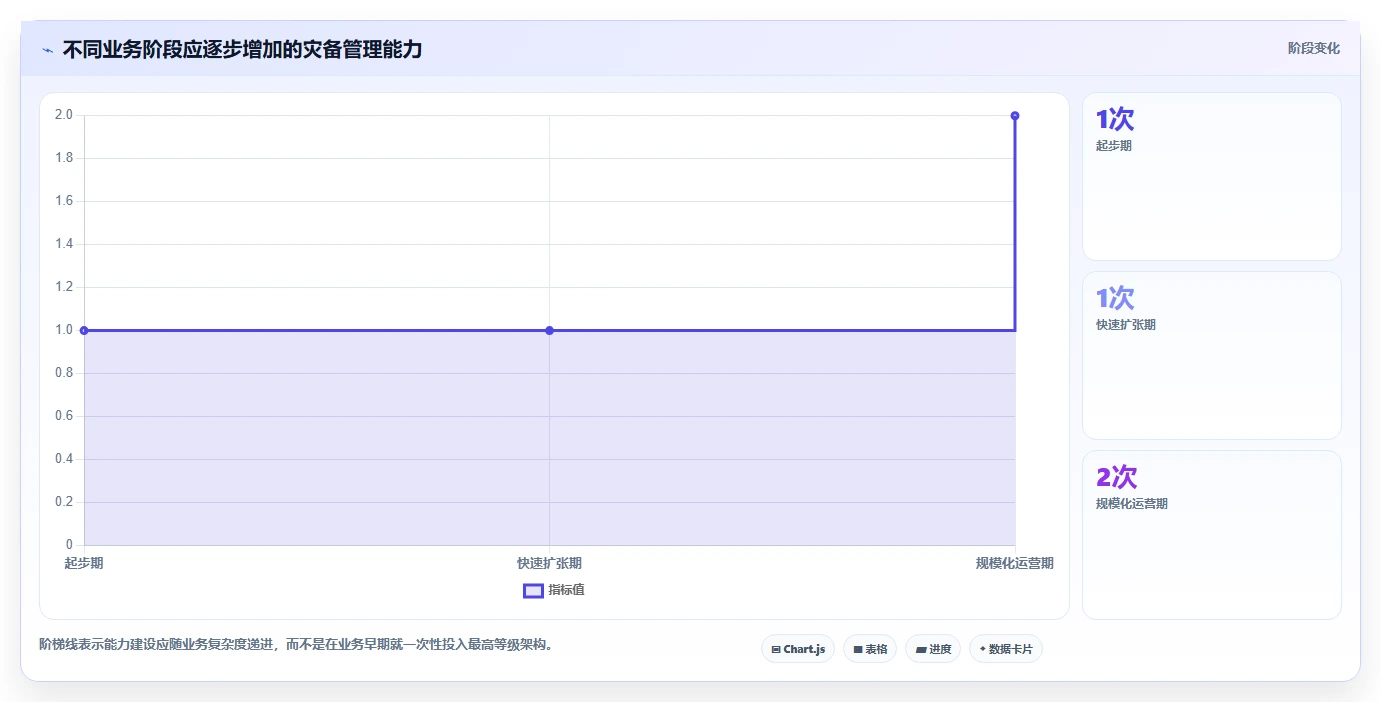Image resolution: width=1381 pixels, height=702 pixels.
Task: Click the 0.8 y-axis tick label
Action: [x=64, y=373]
